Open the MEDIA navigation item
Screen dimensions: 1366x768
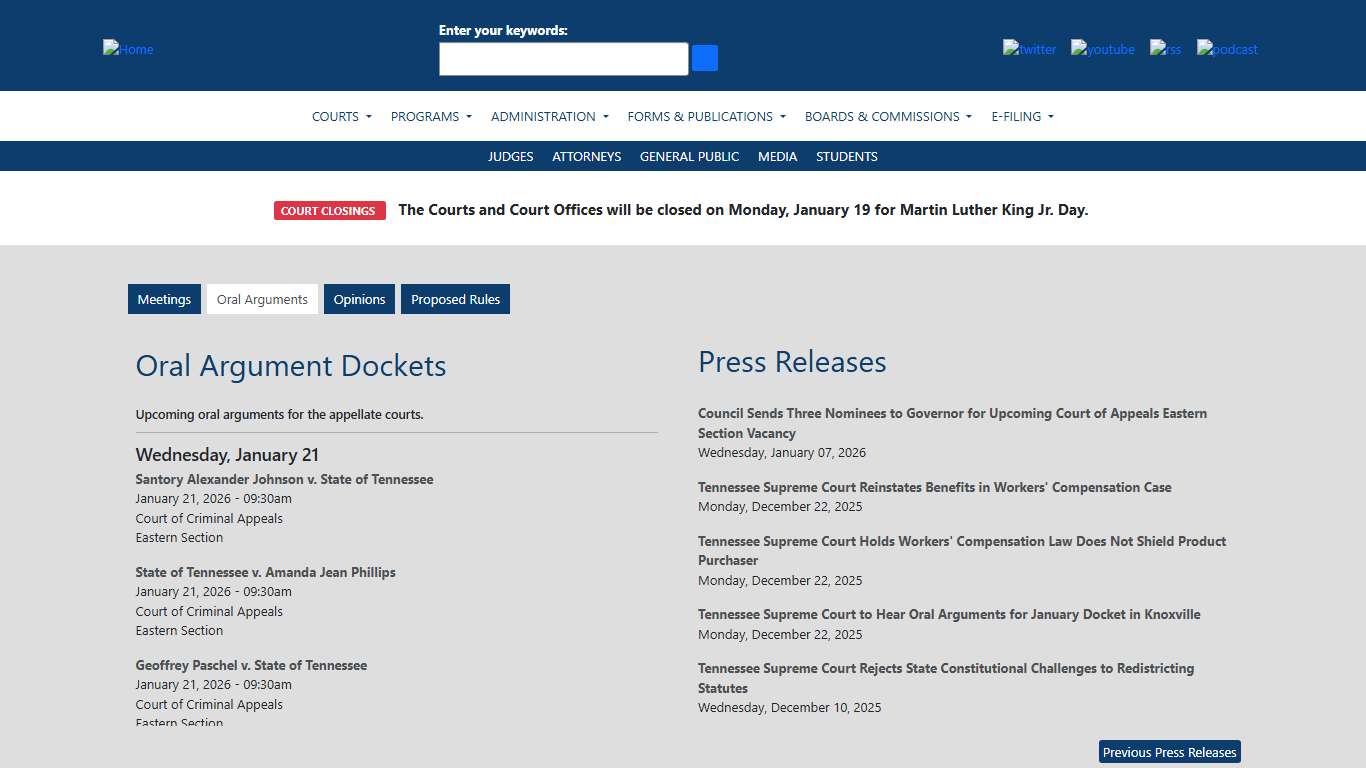tap(777, 156)
